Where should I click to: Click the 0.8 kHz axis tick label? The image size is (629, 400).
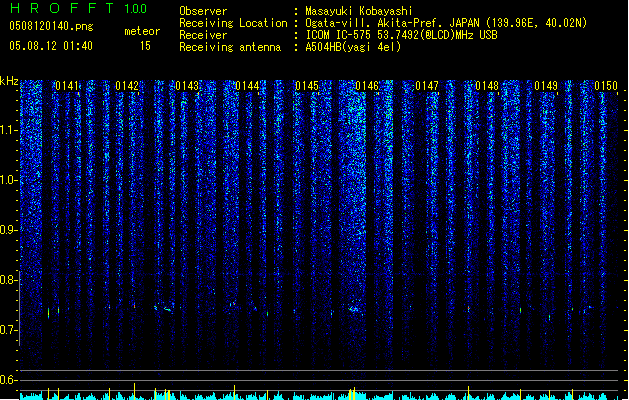tap(8, 280)
